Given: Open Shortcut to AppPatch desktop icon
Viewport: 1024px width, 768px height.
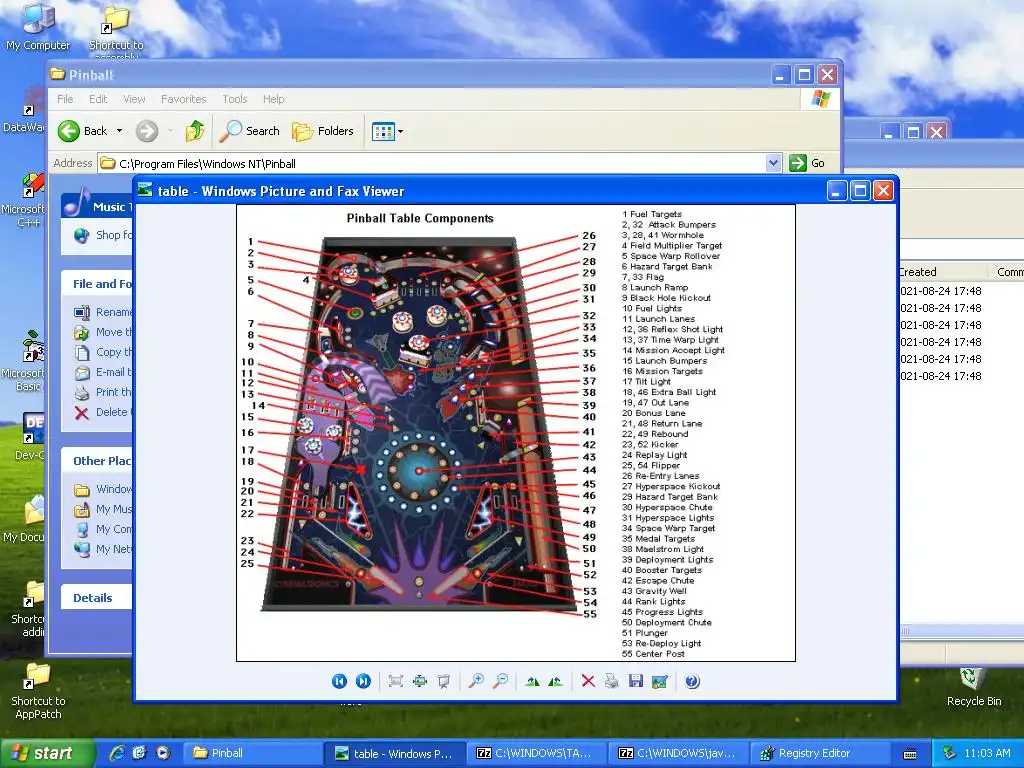Looking at the screenshot, I should (38, 692).
